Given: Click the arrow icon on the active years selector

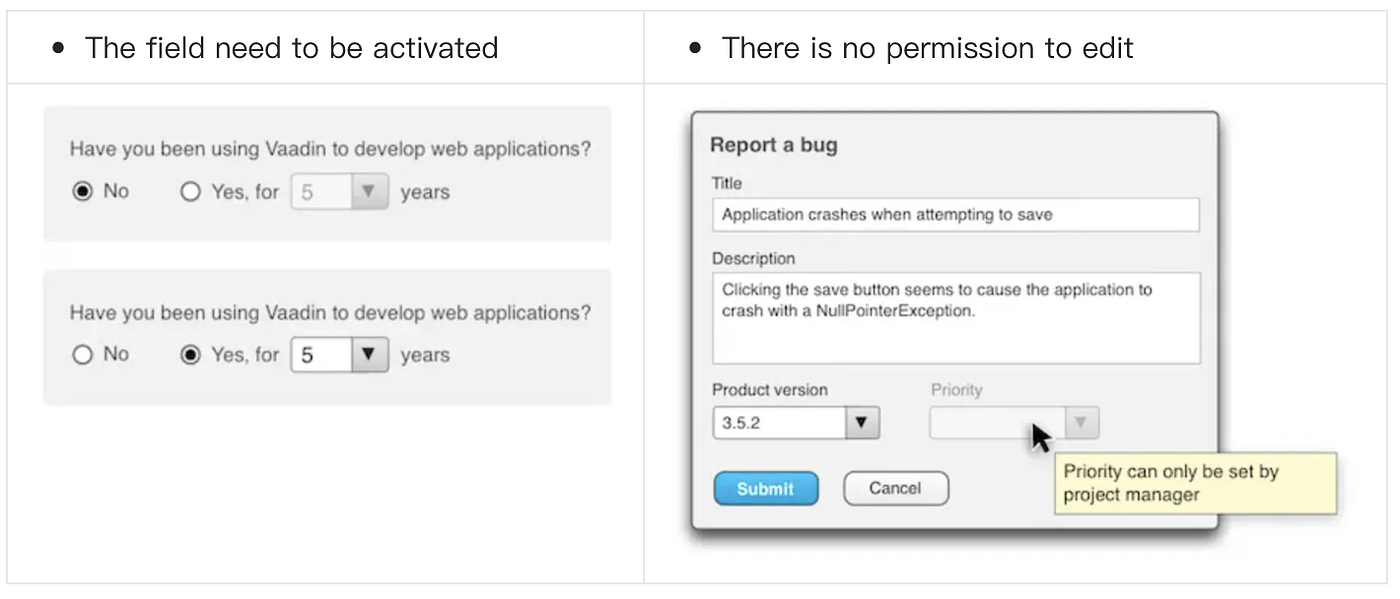Looking at the screenshot, I should [x=368, y=354].
